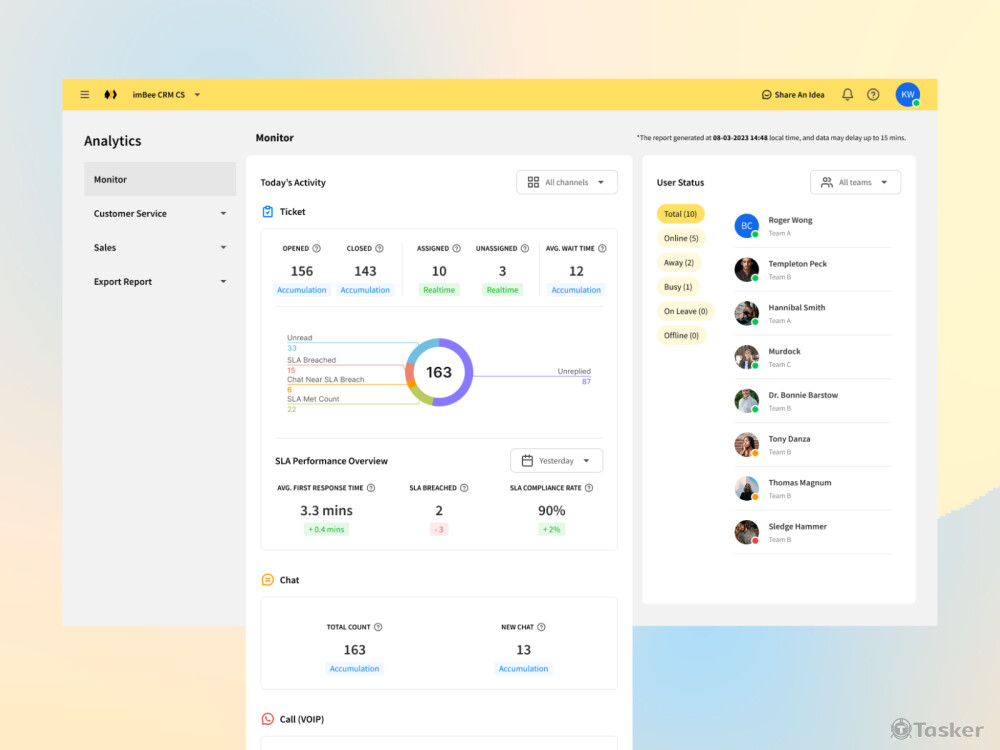The width and height of the screenshot is (1000, 750).
Task: Select Monitor in the Analytics sidebar
Action: click(x=160, y=180)
